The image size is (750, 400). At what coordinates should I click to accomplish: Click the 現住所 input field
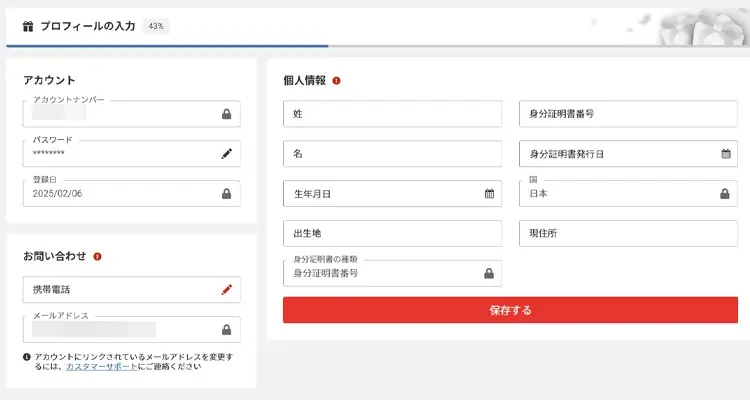click(629, 233)
